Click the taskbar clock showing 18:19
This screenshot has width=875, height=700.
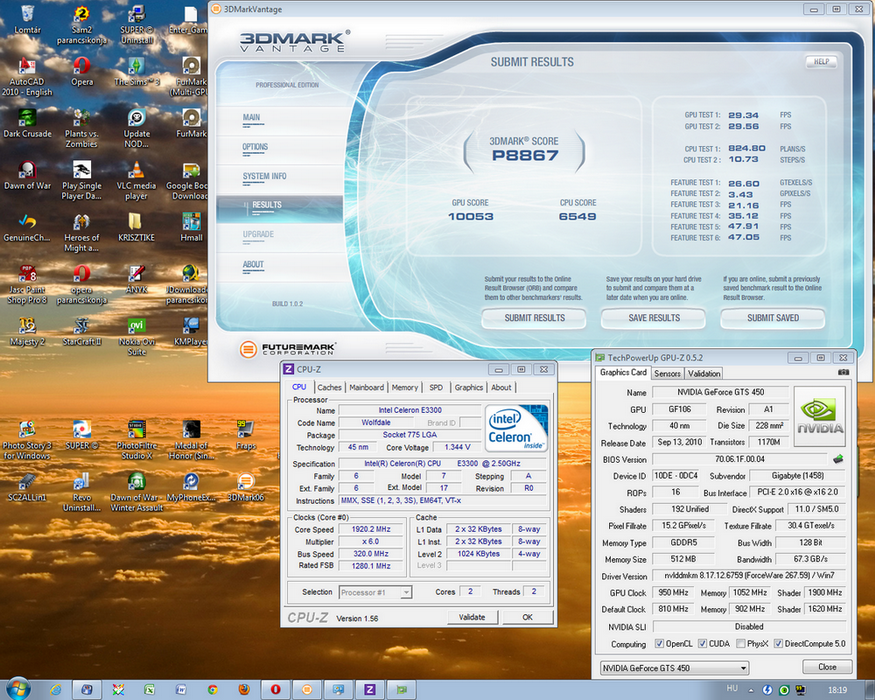pos(837,690)
